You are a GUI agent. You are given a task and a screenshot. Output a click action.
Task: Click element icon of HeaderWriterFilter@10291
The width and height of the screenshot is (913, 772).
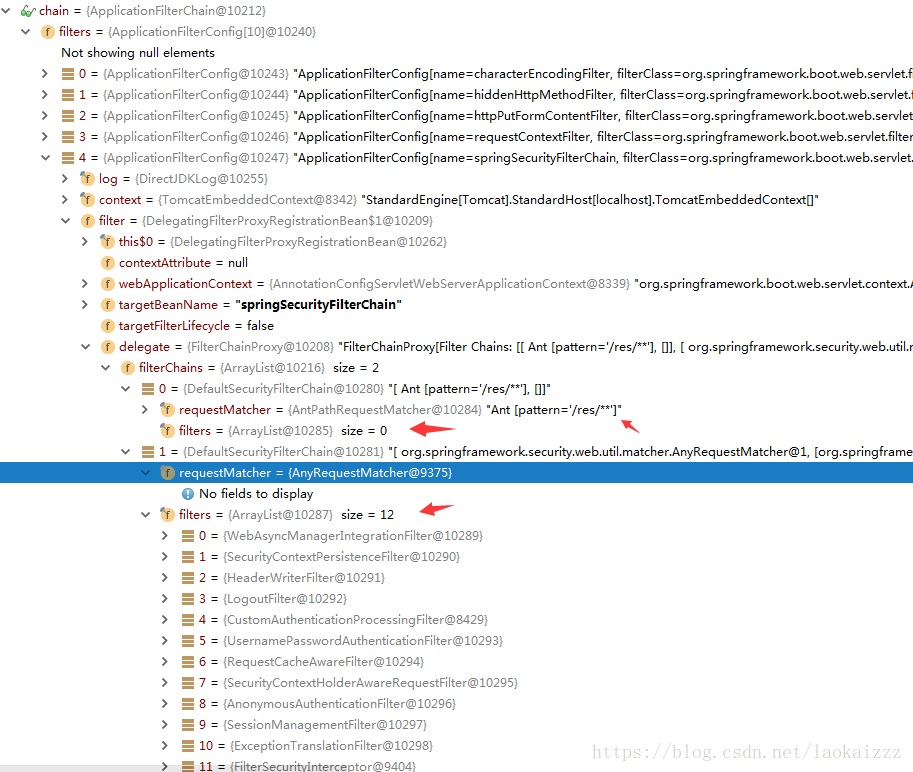coord(187,577)
